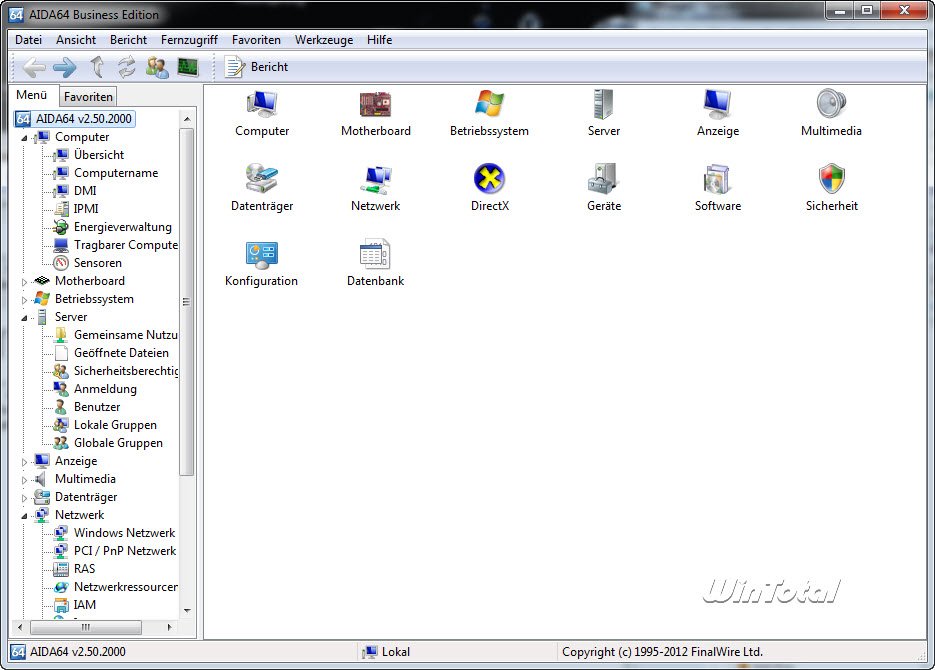
Task: Click the tree horizontal scrollbar thumb
Action: click(86, 627)
